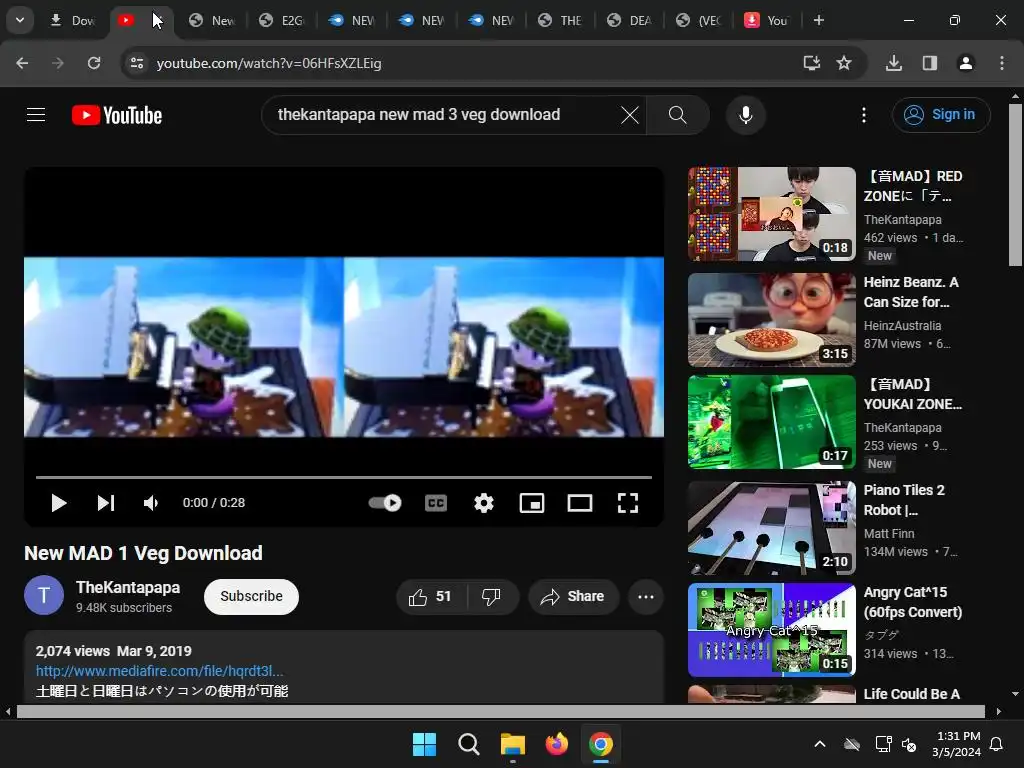
Task: Open Heinz Beanz video title
Action: (911, 292)
